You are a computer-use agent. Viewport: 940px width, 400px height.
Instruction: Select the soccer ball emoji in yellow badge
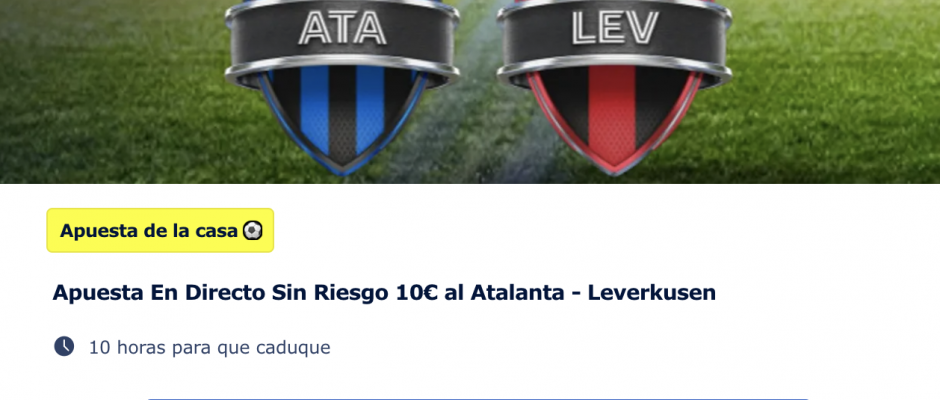[252, 231]
